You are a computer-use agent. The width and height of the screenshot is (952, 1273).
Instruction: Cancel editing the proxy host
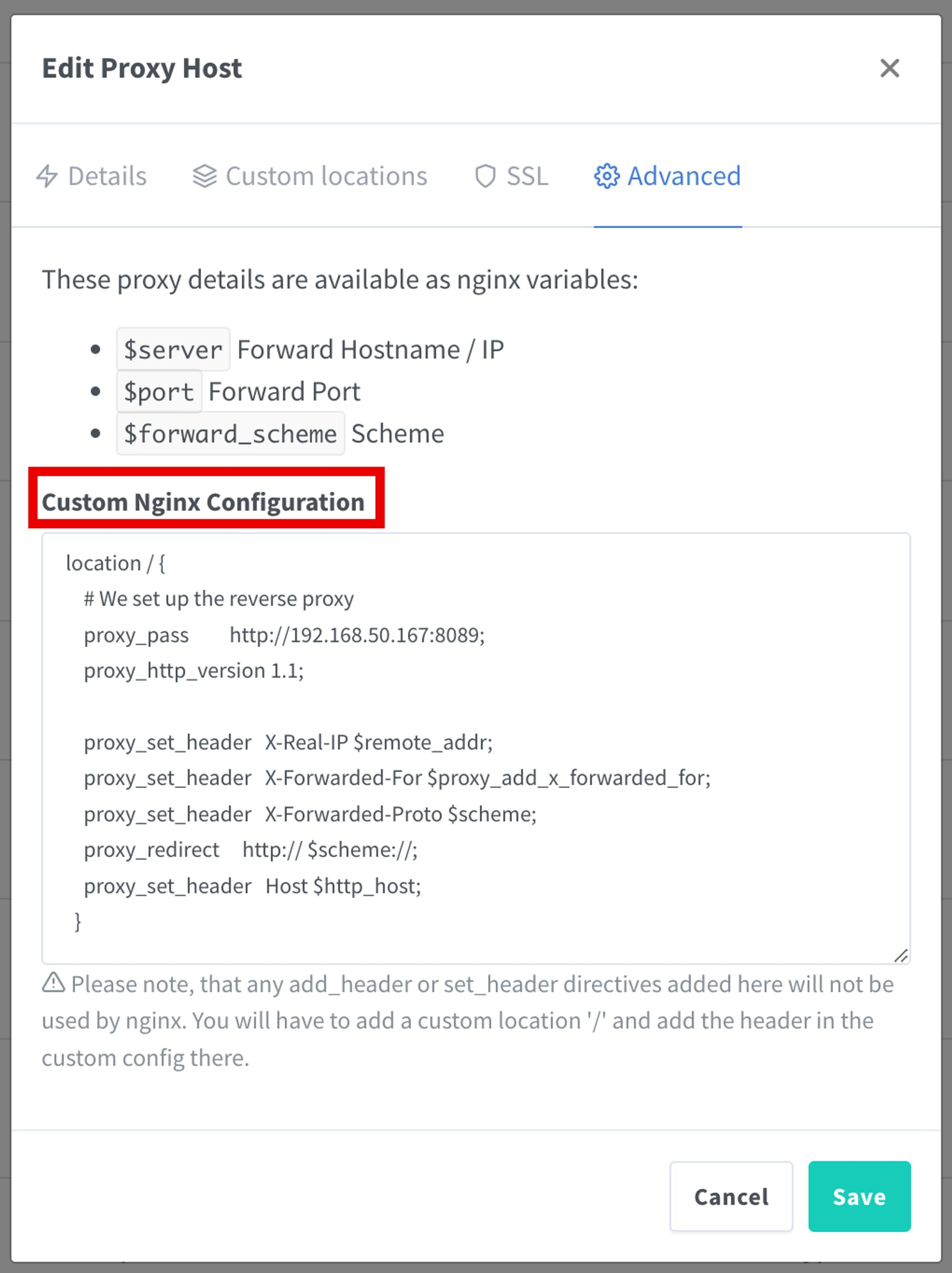coord(731,1196)
